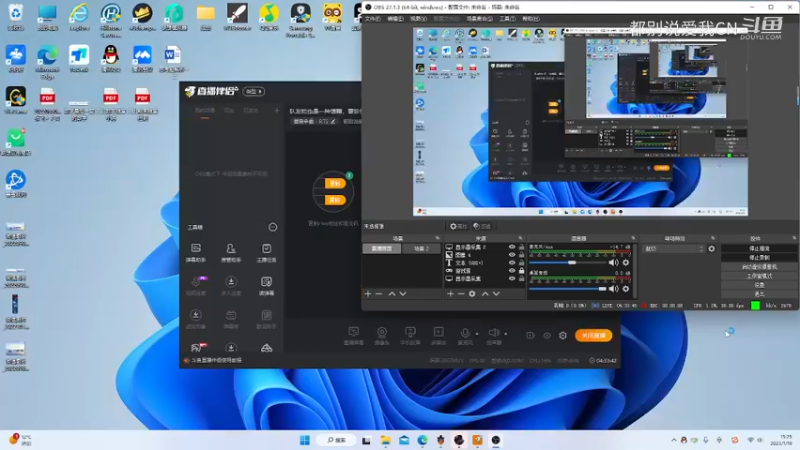Add a new tab with plus in live companion
800x450 pixels.
click(277, 110)
